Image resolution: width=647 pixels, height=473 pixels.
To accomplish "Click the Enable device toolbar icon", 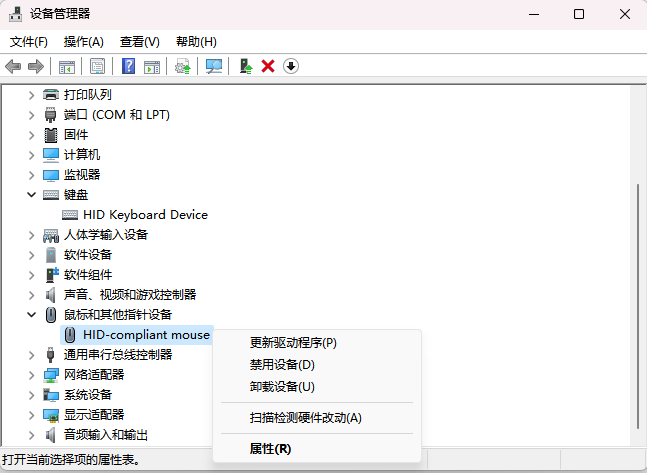I will click(x=246, y=66).
